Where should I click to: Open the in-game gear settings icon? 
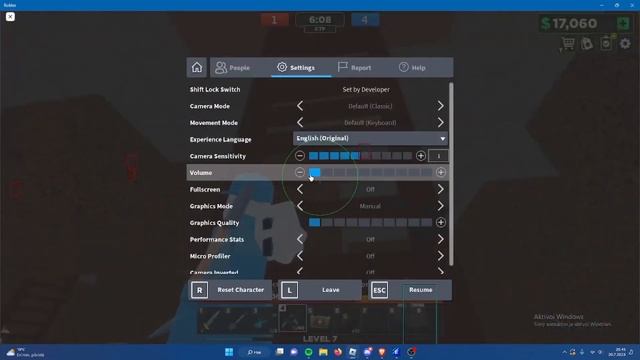[x=625, y=43]
